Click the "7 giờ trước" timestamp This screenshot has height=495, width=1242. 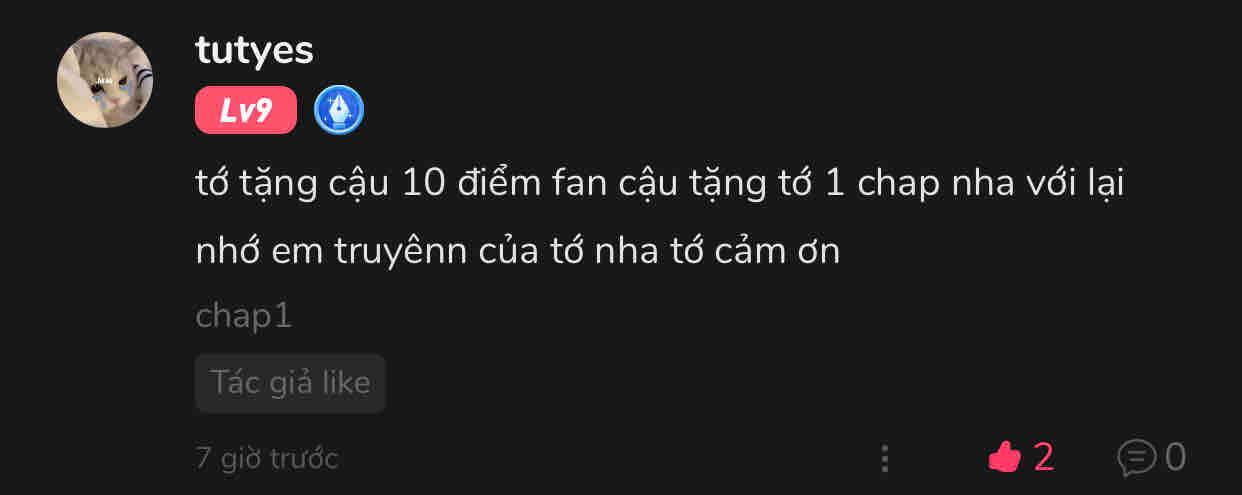tap(267, 458)
